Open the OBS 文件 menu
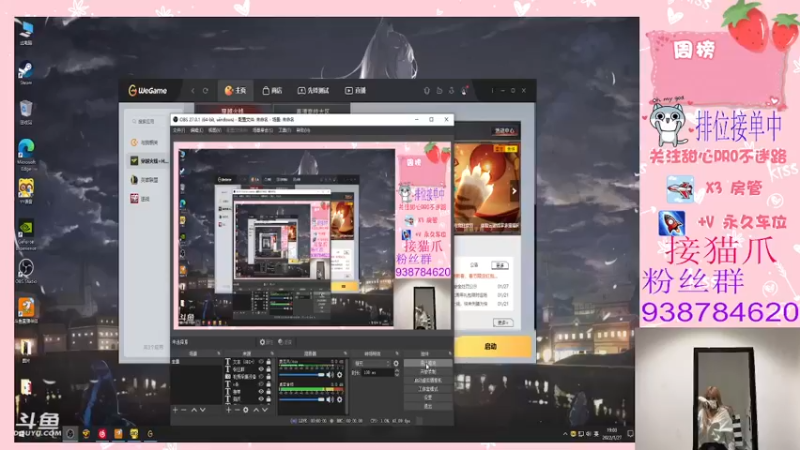This screenshot has height=450, width=800. click(x=179, y=130)
